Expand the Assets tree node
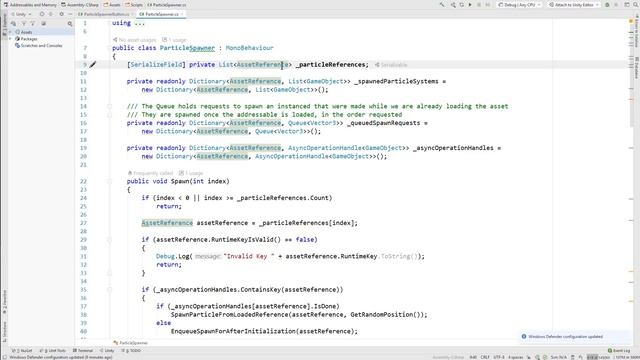Viewport: 640px width, 360px height. coord(10,32)
